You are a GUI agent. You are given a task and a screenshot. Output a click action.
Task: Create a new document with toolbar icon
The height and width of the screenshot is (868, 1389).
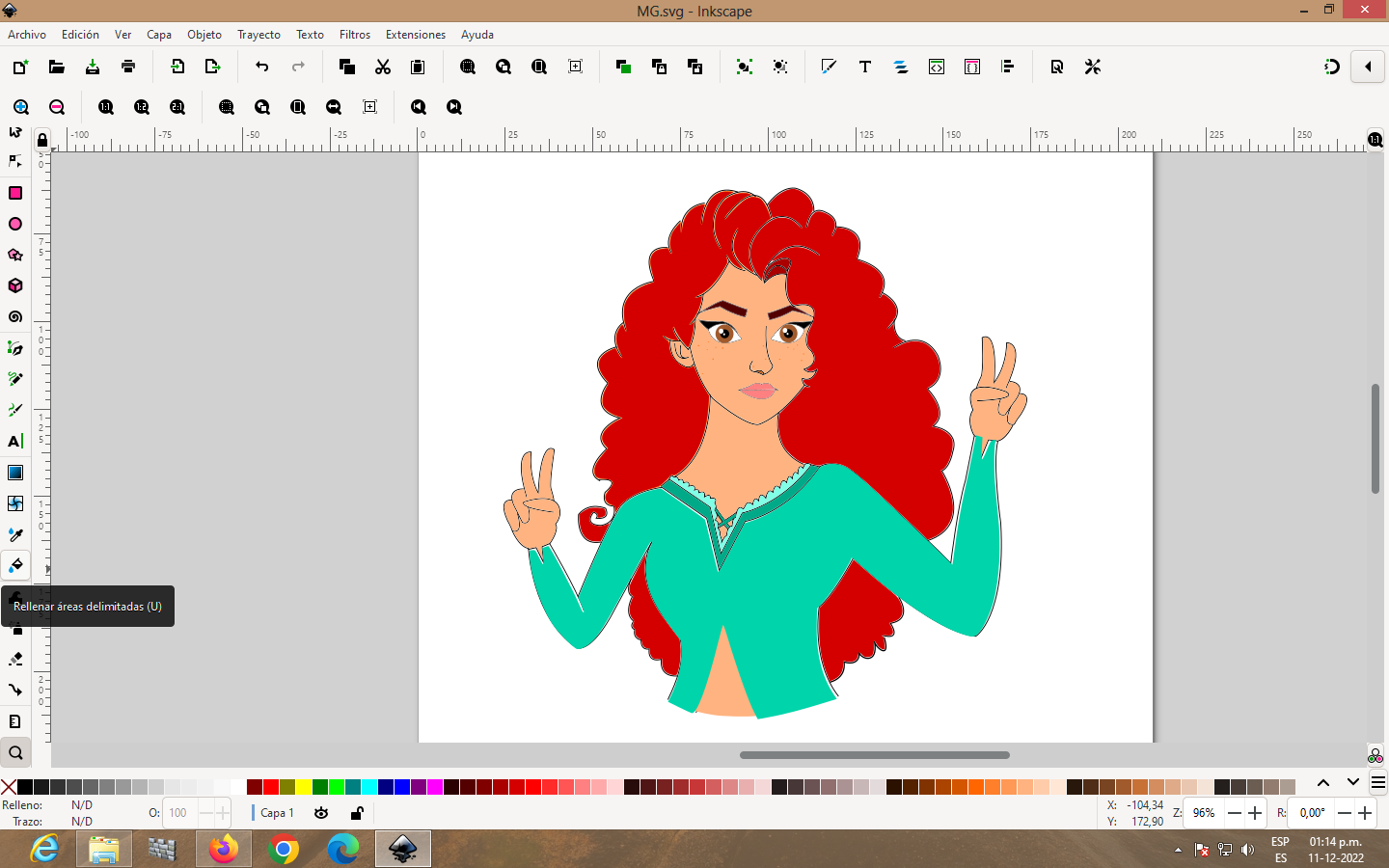[20, 67]
